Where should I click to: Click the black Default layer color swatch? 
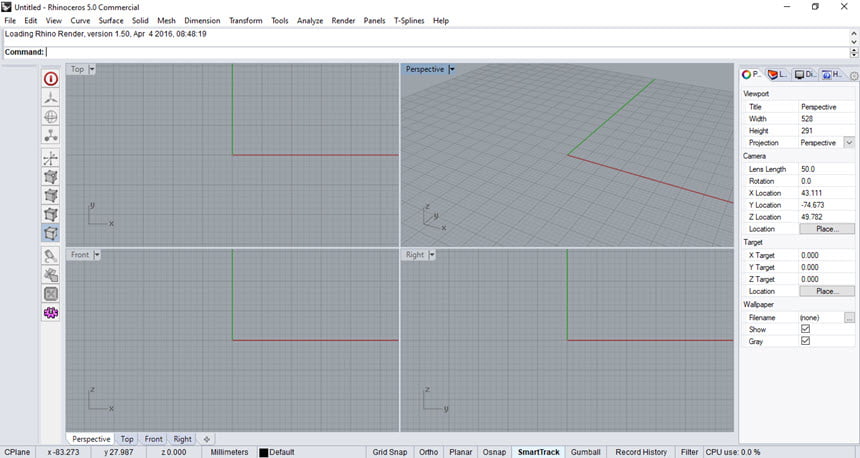263,453
